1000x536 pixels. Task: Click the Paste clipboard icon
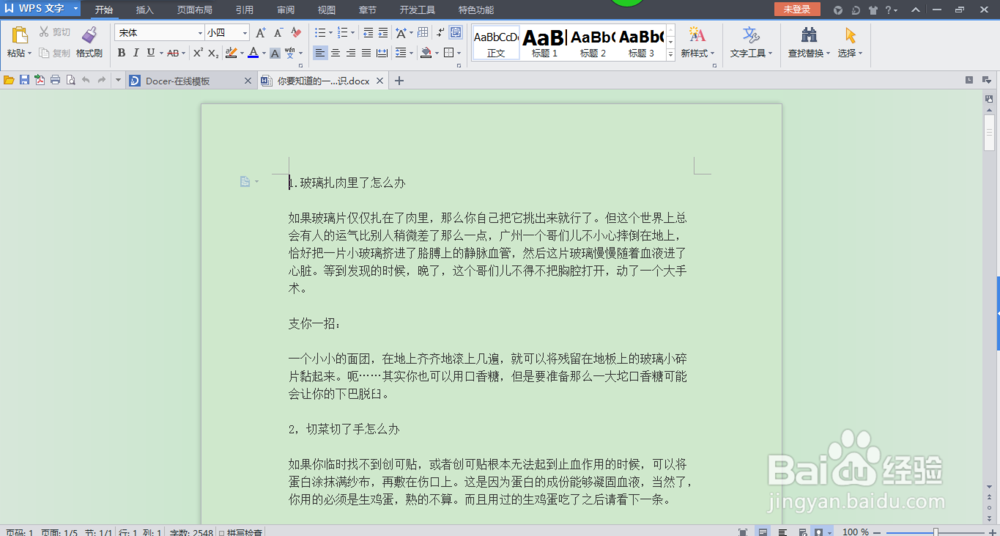coord(20,35)
